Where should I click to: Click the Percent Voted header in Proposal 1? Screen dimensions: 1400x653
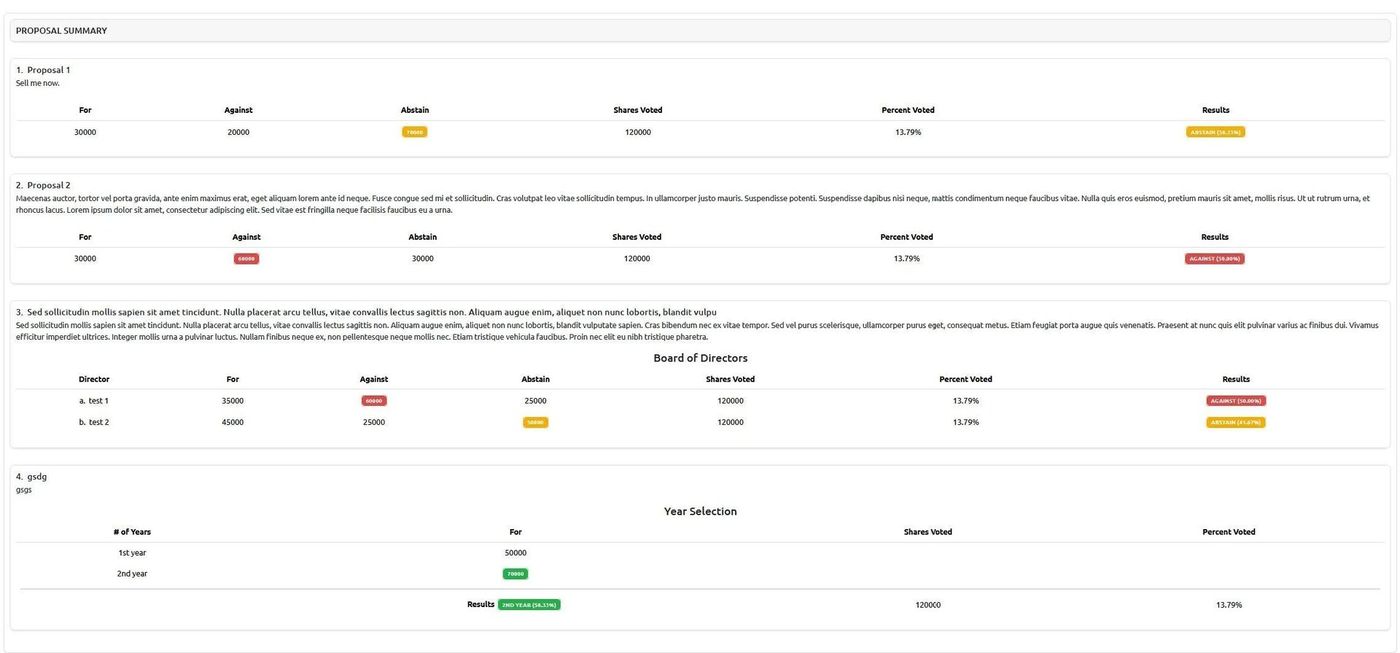(x=907, y=110)
